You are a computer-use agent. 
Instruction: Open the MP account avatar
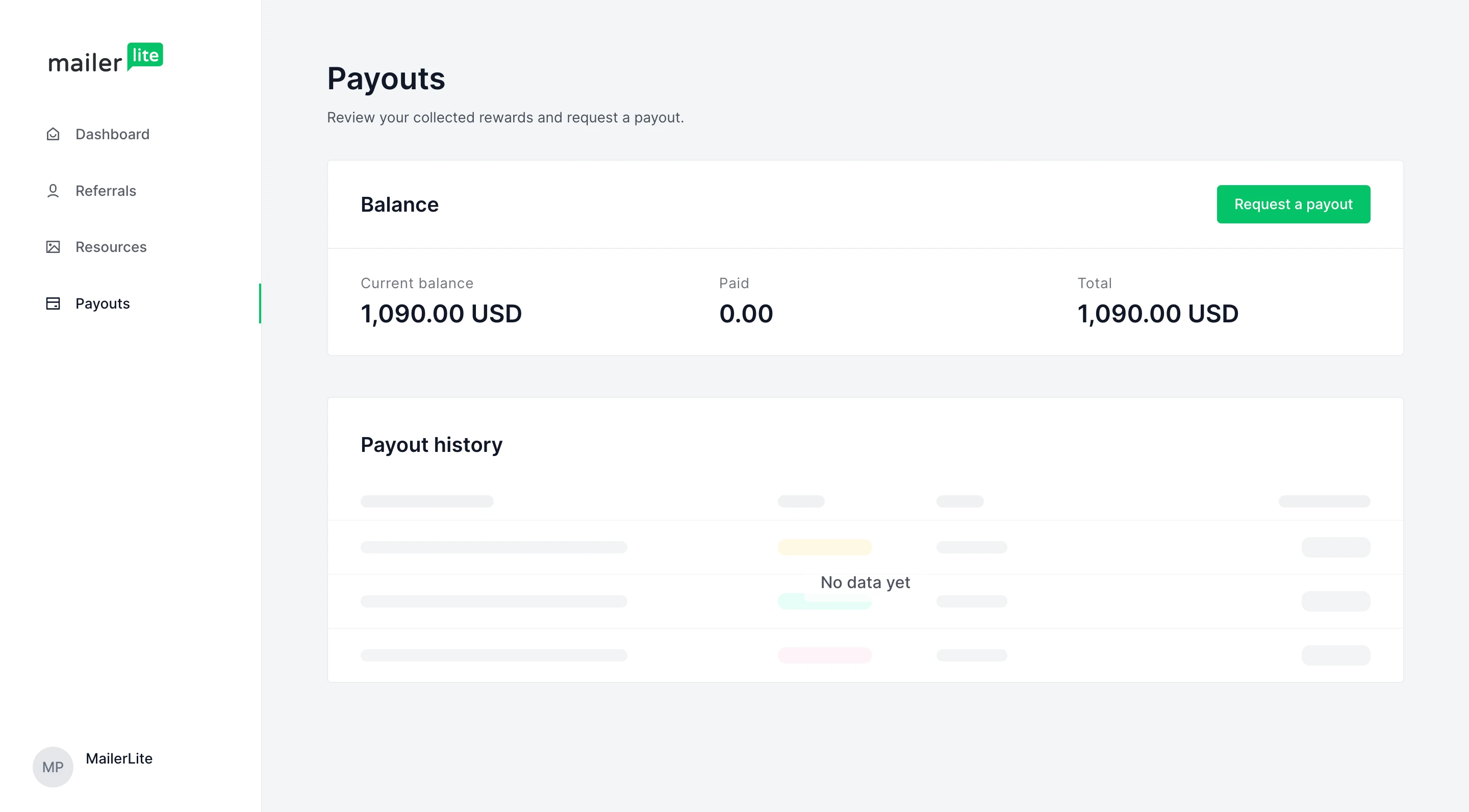53,767
